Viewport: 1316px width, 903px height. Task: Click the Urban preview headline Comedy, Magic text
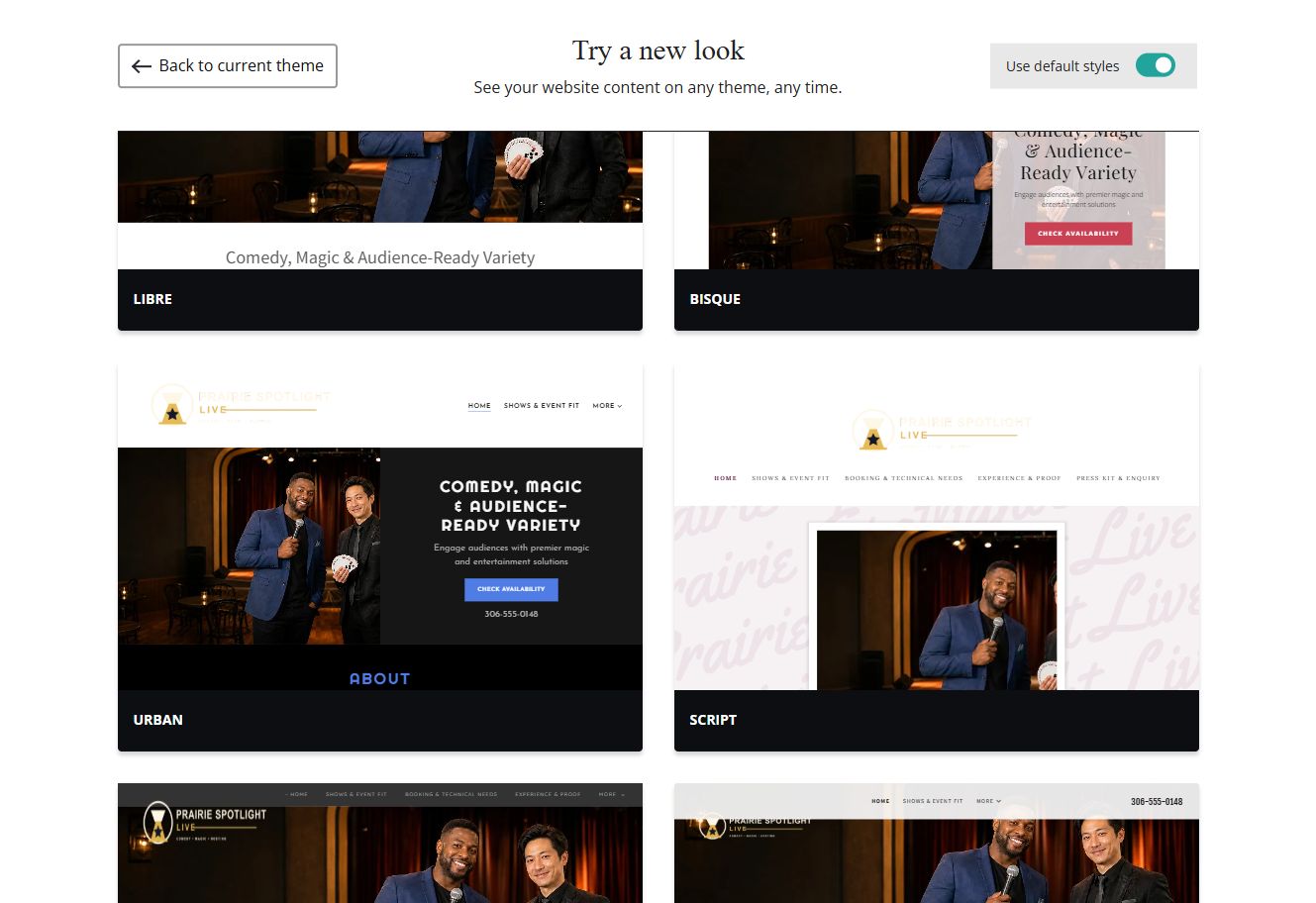tap(511, 506)
